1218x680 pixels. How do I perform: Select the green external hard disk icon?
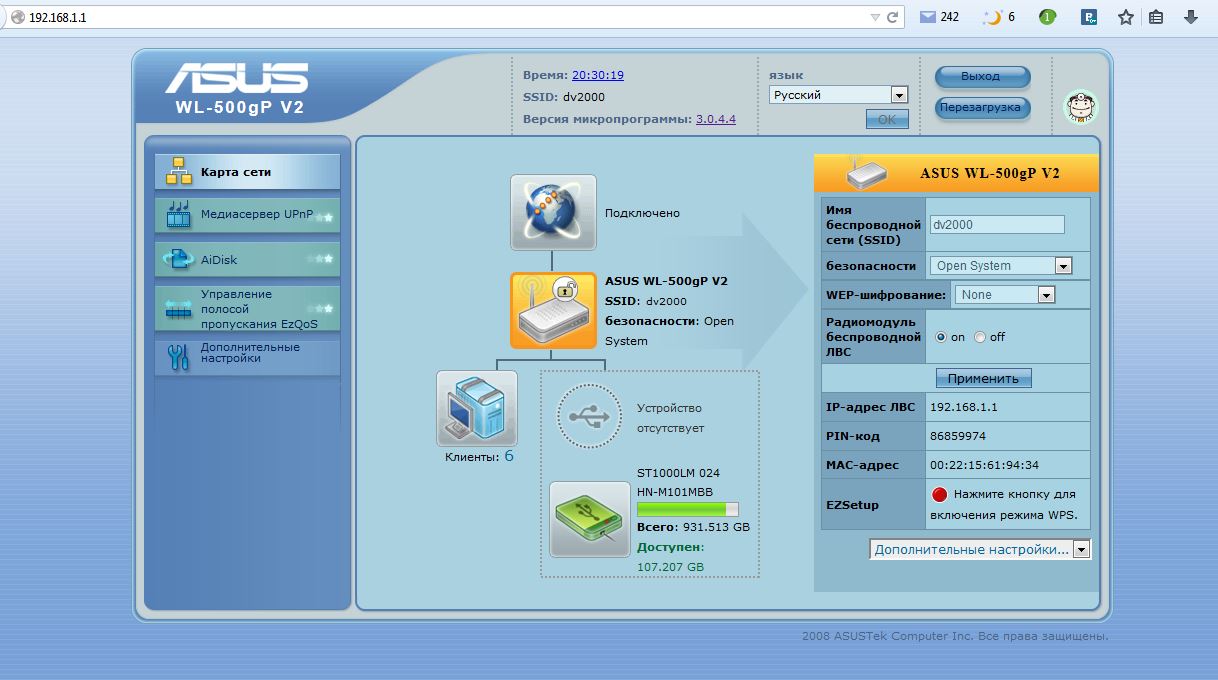click(589, 518)
